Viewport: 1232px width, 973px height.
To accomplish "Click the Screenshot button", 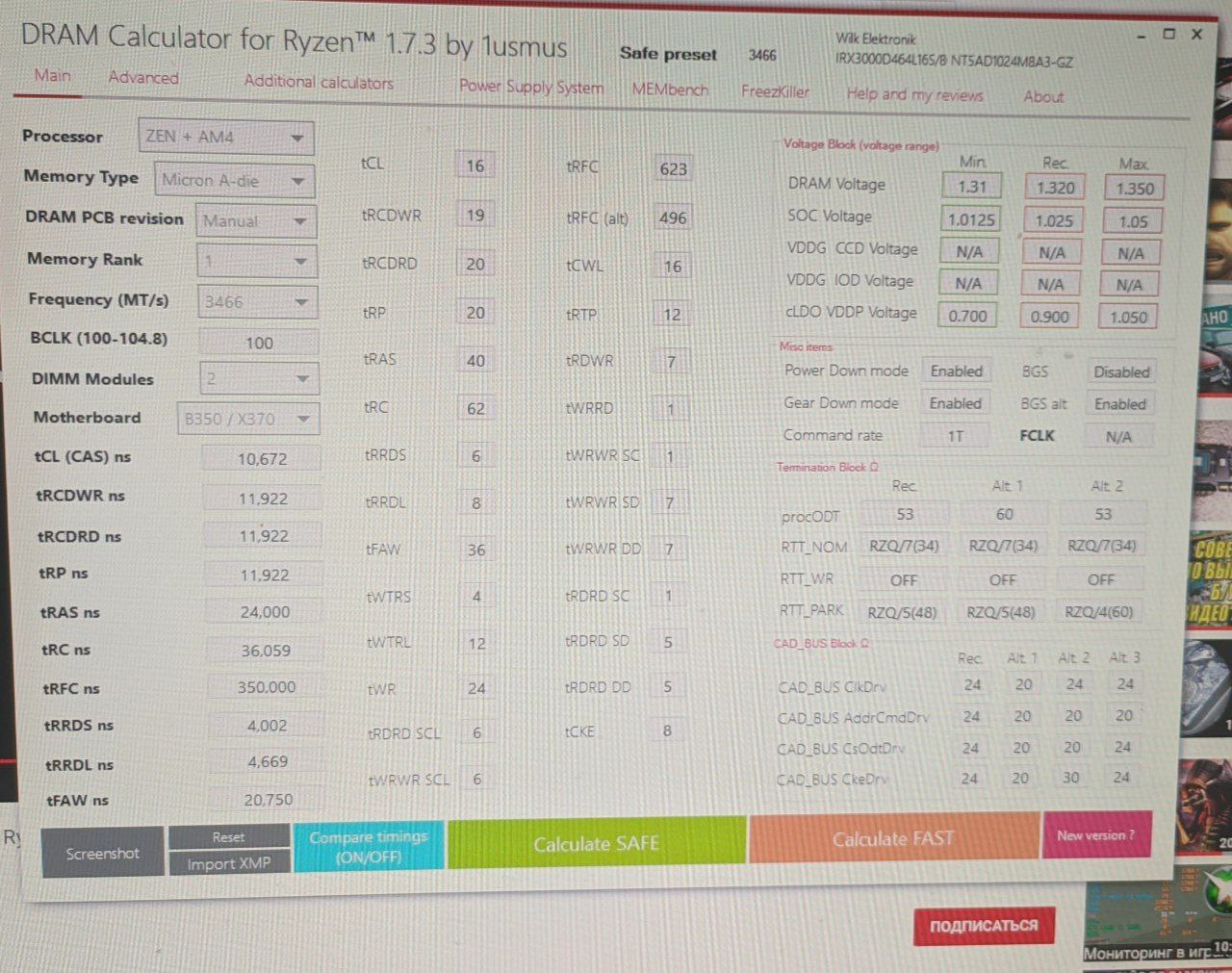I will pos(102,853).
